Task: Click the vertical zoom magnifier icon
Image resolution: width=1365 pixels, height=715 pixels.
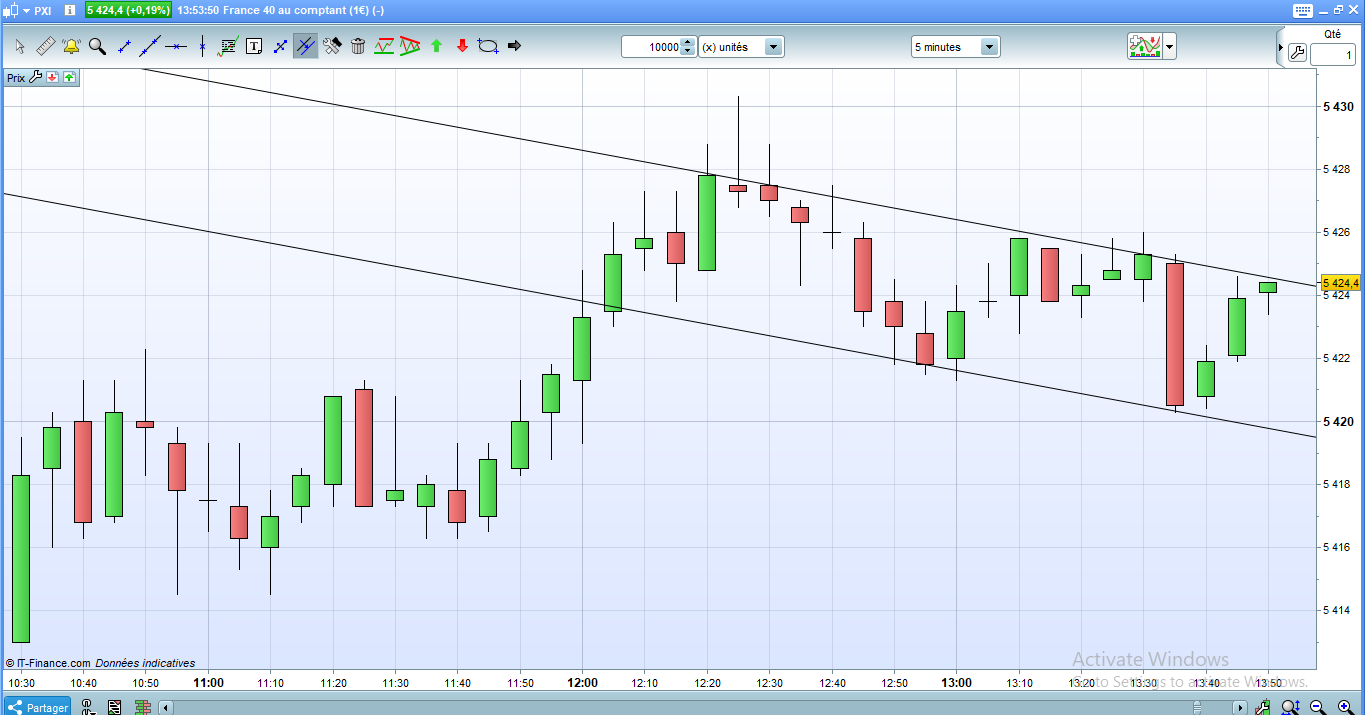Action: [1291, 707]
